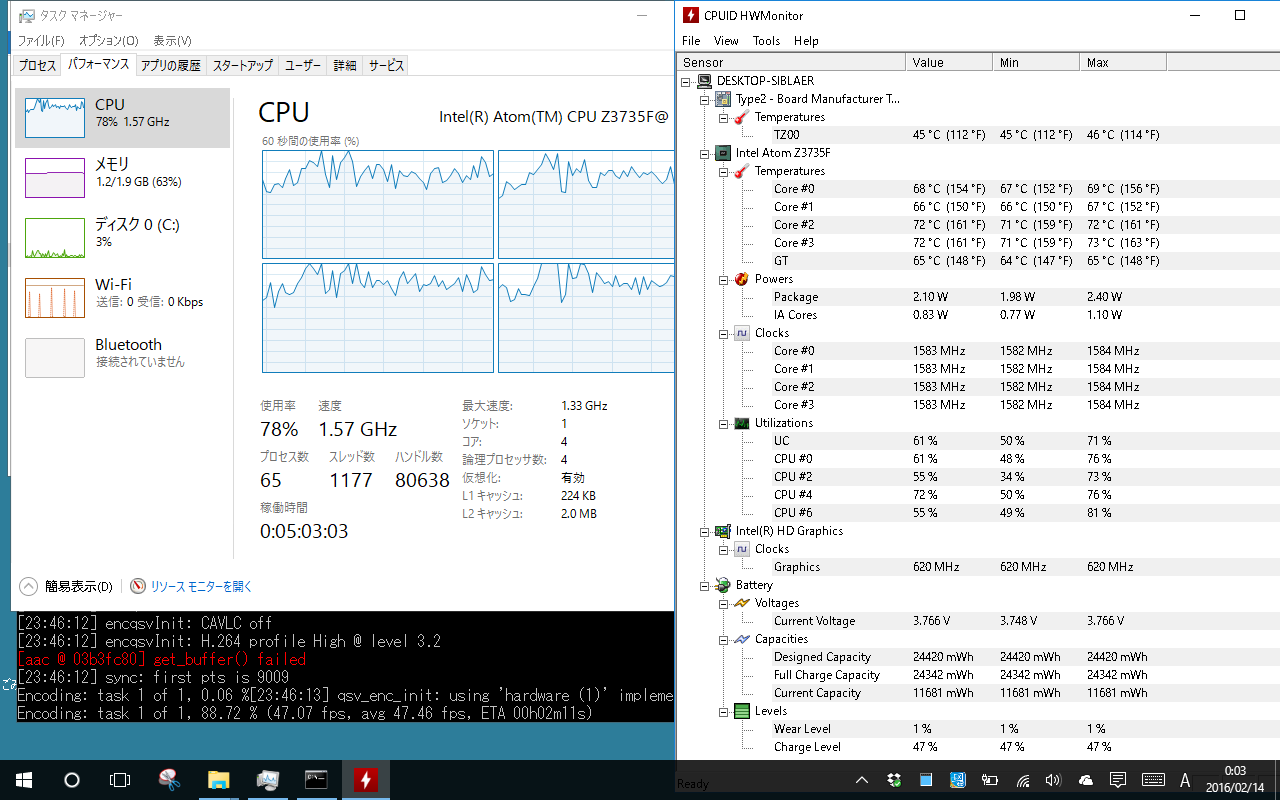Click the Max column header
Image resolution: width=1280 pixels, height=800 pixels.
click(x=1123, y=62)
